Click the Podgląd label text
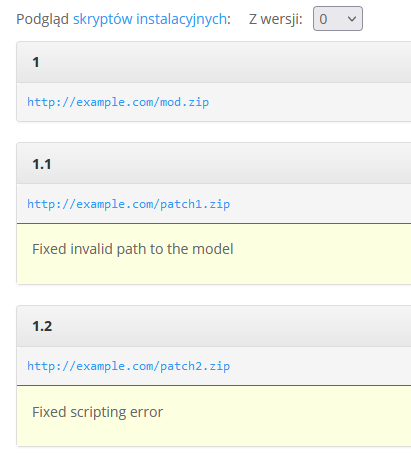The height and width of the screenshot is (463, 411). click(43, 19)
